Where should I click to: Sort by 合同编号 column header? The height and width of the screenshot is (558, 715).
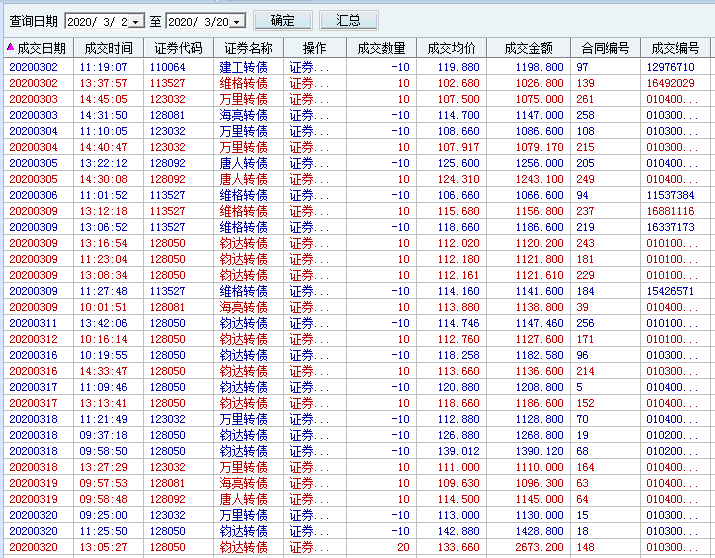click(x=606, y=48)
